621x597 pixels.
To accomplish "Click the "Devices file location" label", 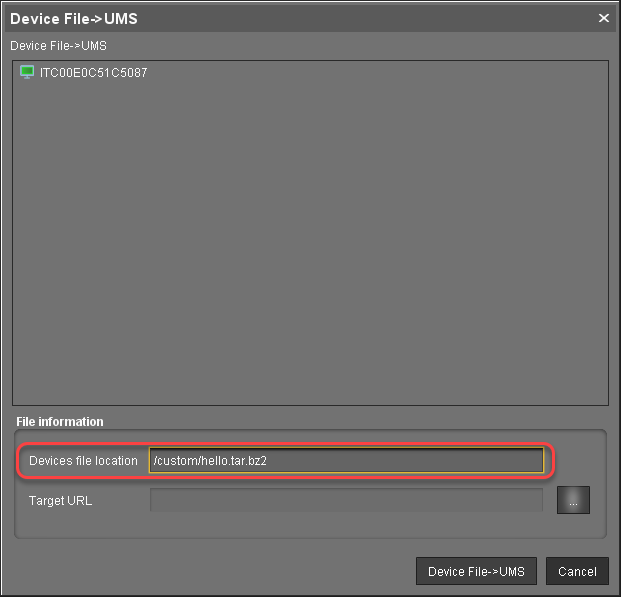I will pos(83,460).
